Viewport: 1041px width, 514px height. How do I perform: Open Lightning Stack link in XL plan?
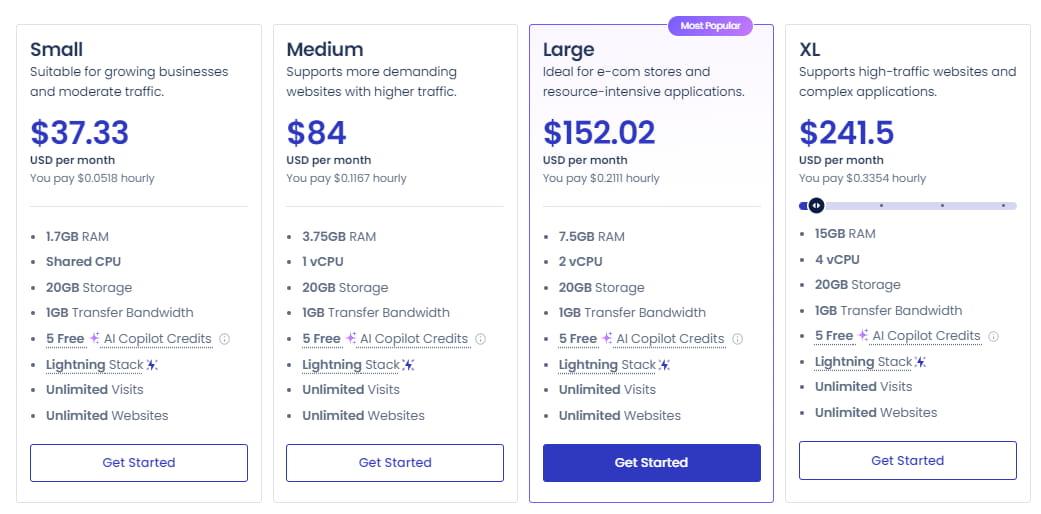(864, 362)
